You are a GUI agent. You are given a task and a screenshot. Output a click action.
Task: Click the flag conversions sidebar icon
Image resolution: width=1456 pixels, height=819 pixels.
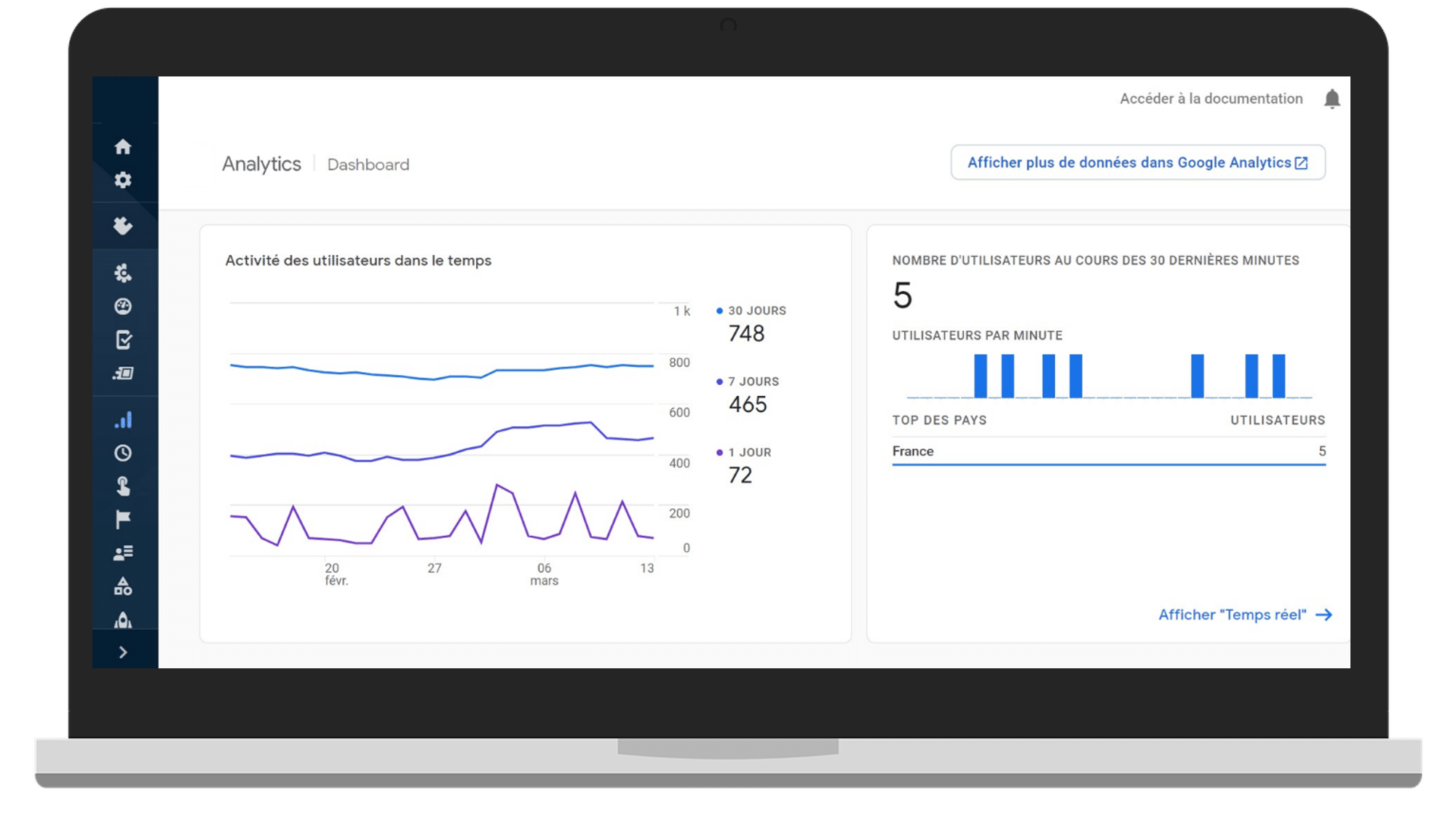coord(123,519)
